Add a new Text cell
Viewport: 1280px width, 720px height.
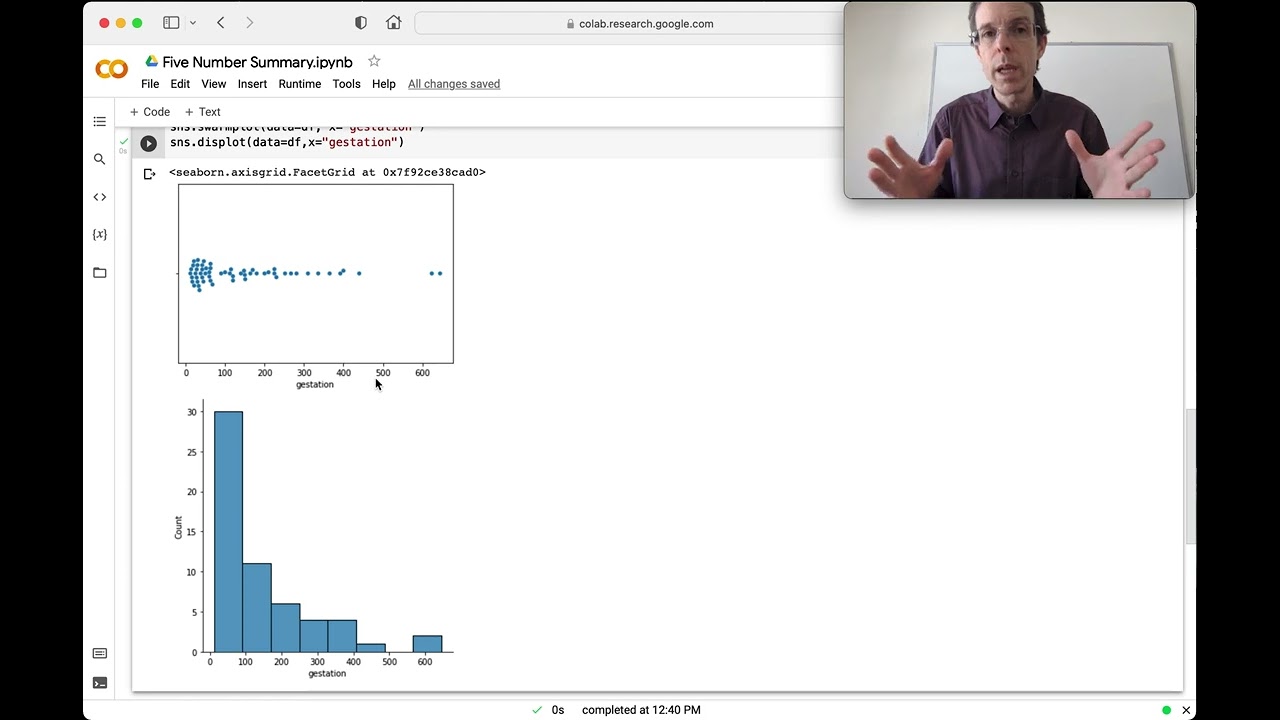[x=203, y=112]
